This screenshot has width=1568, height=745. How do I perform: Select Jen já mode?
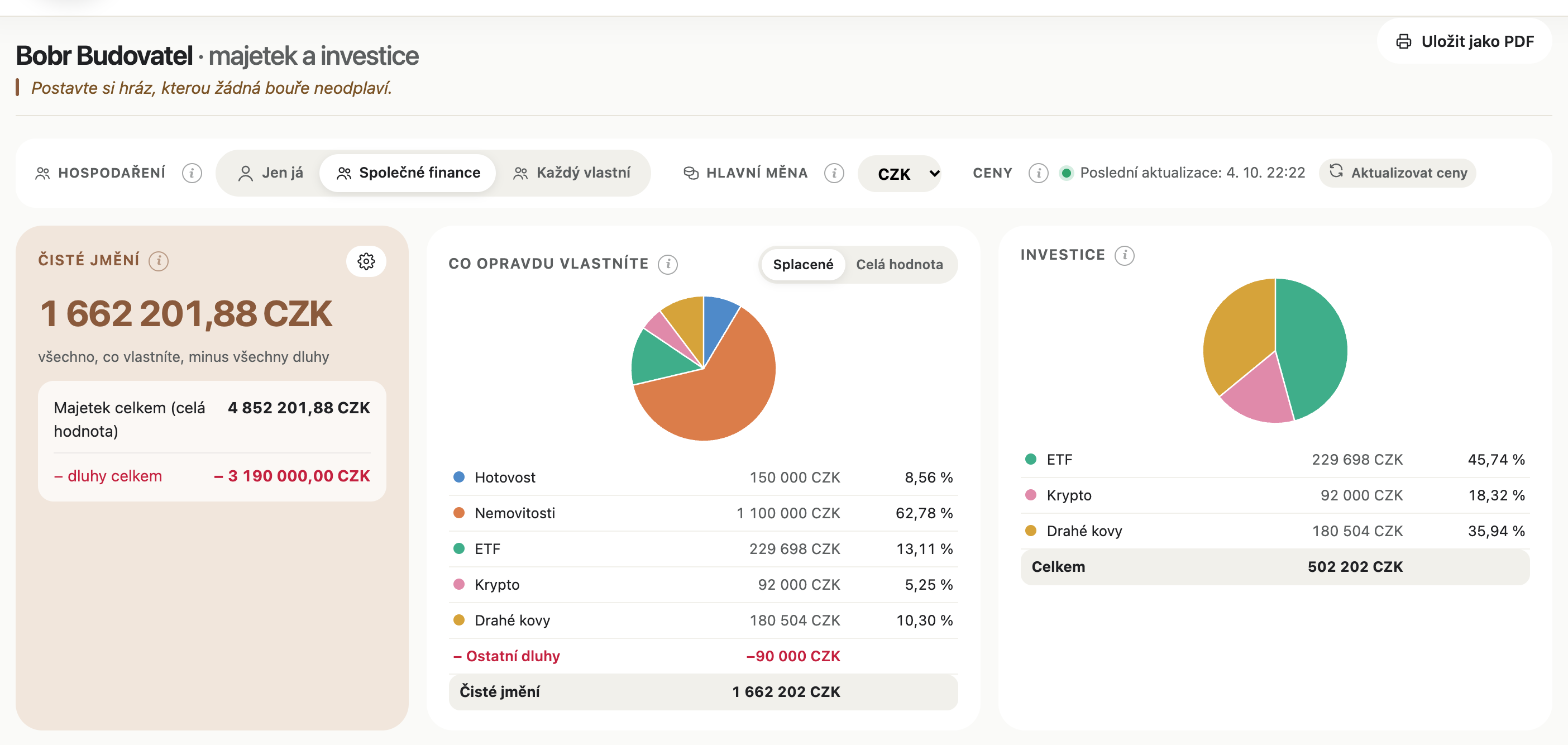click(x=270, y=173)
